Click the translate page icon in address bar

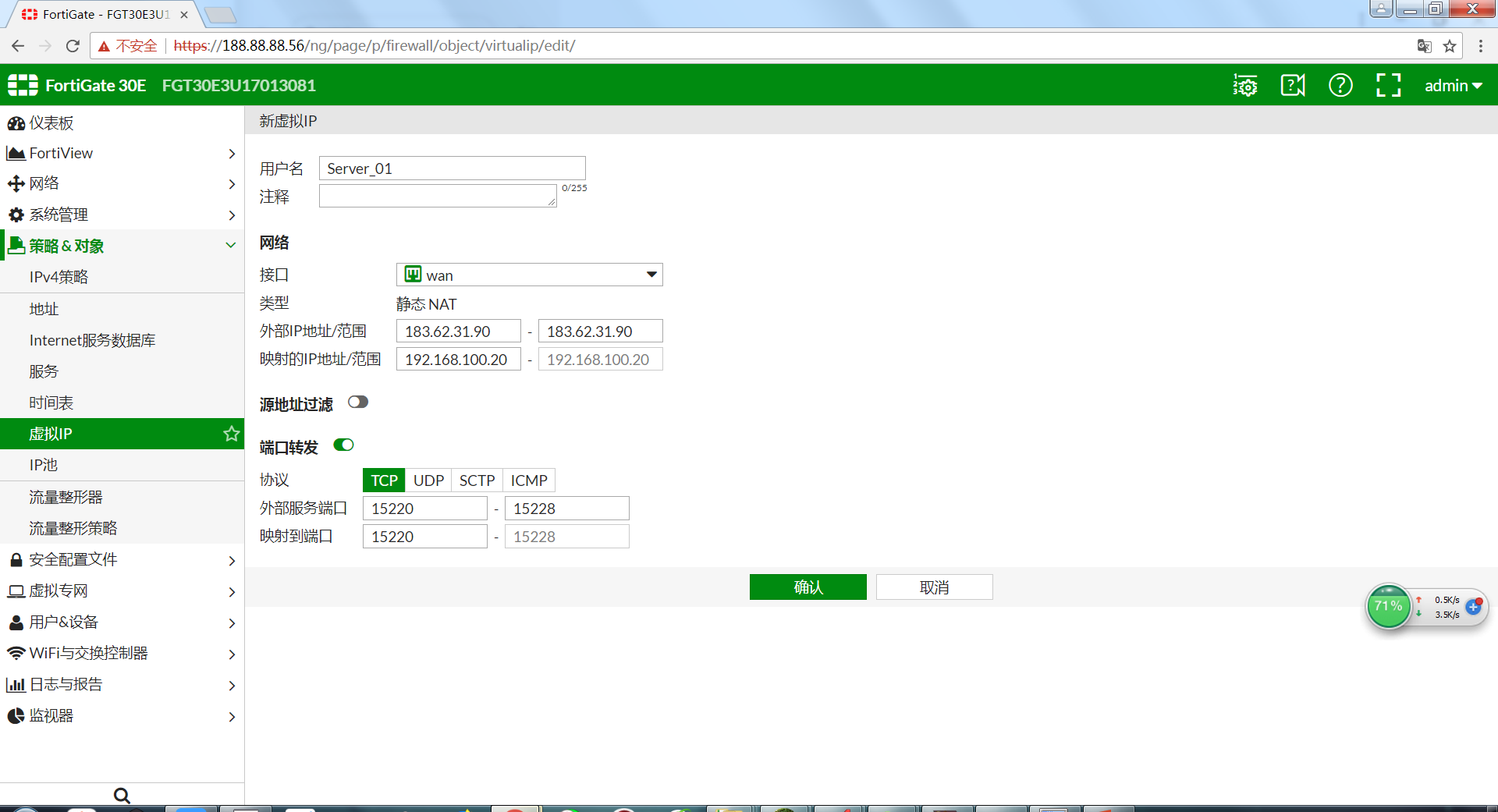pyautogui.click(x=1424, y=46)
